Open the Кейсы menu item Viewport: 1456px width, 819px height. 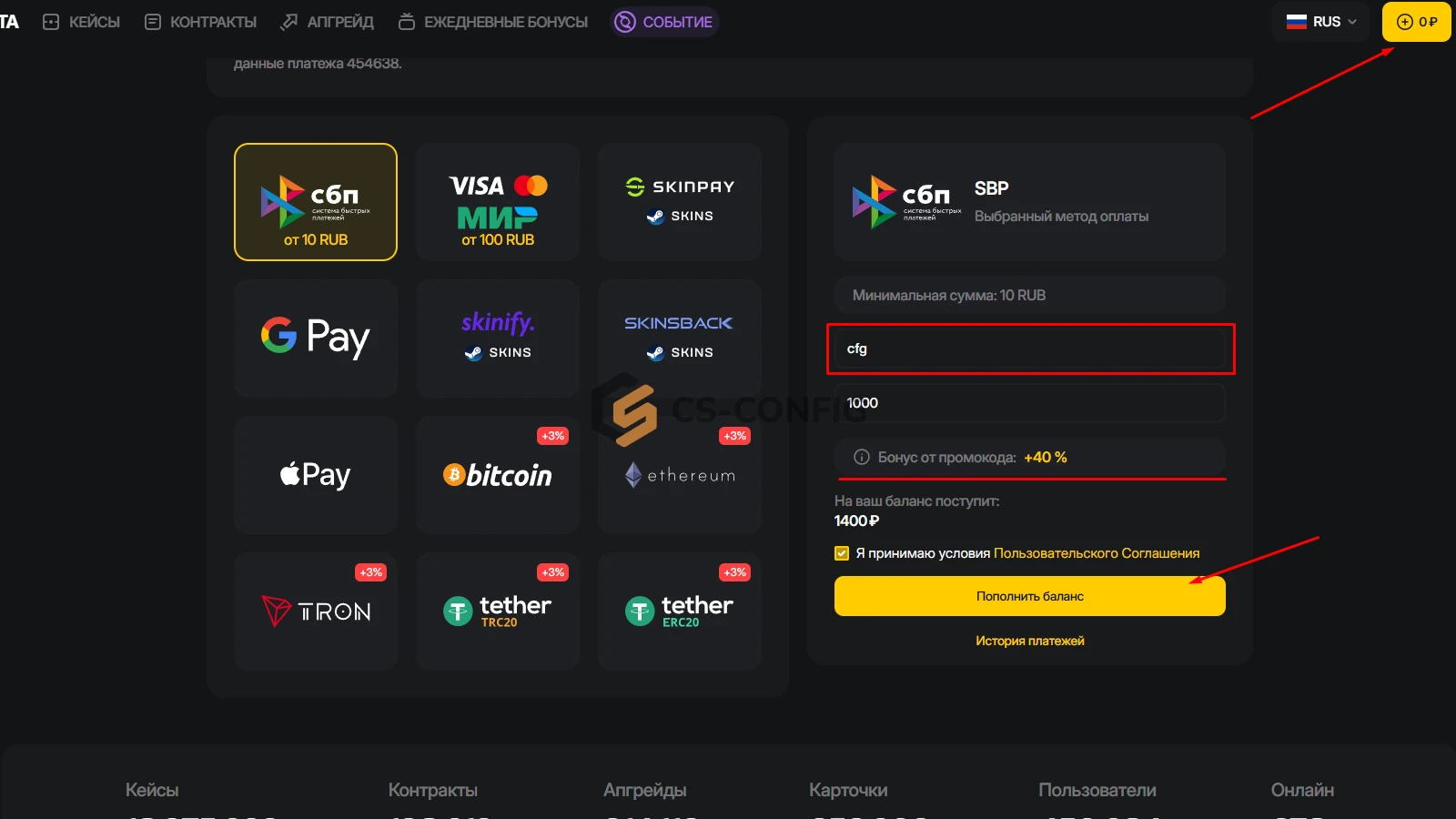[82, 22]
